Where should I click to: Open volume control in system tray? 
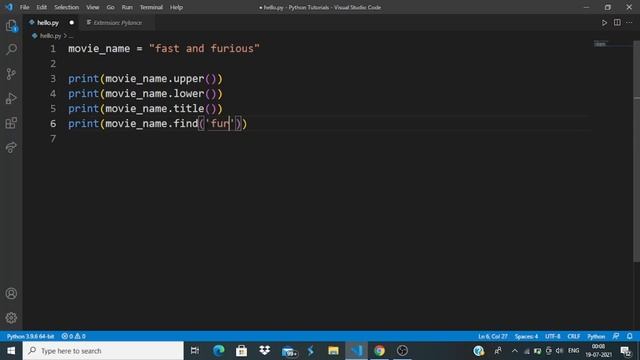coord(560,351)
